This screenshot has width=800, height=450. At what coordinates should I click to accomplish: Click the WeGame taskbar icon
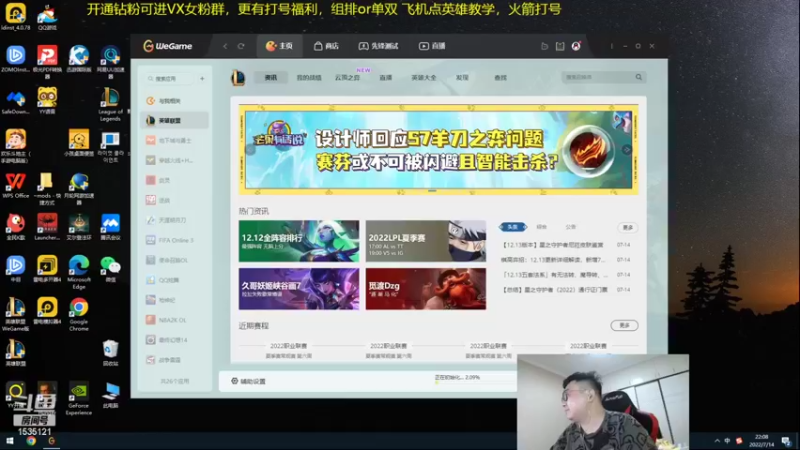point(52,441)
